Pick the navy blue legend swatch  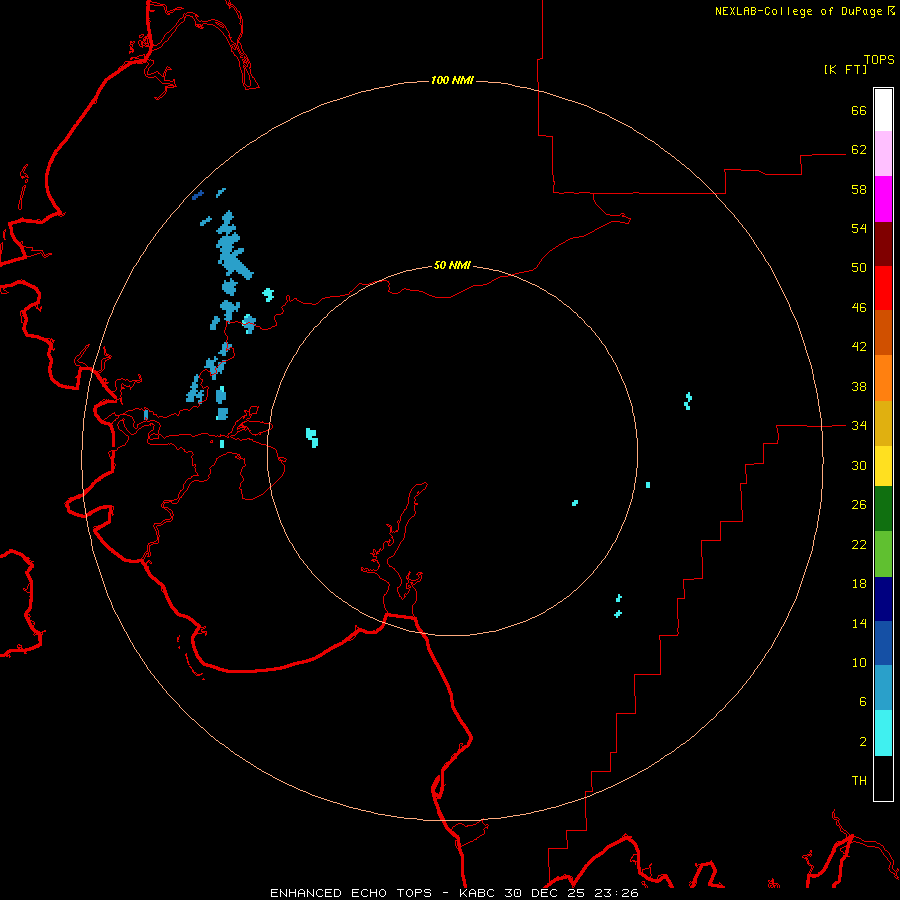[883, 599]
